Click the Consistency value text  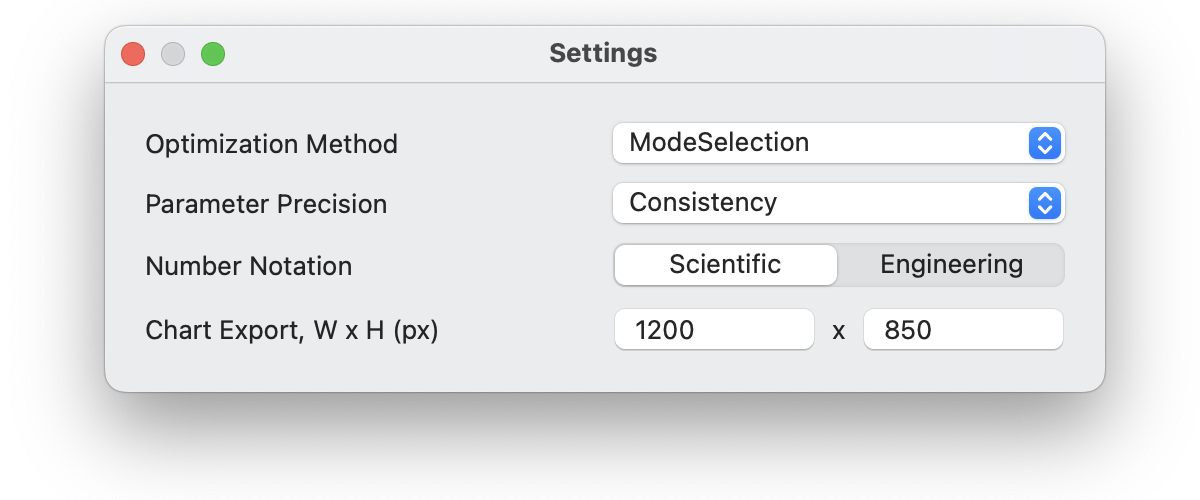[703, 203]
